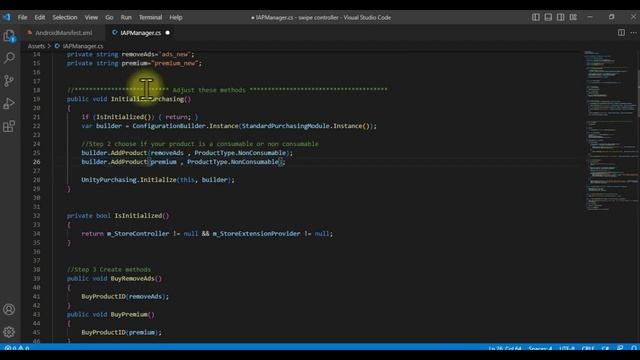The image size is (640, 360).
Task: Click InitializePurchasing method name
Action: tap(147, 99)
